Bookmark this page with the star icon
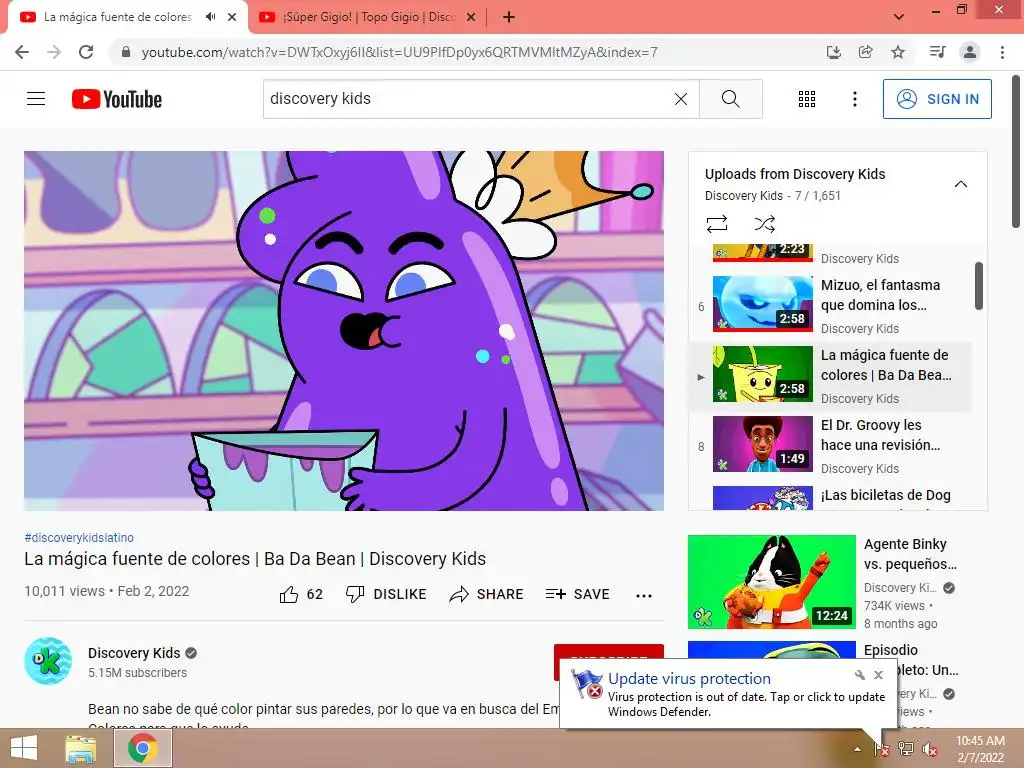The image size is (1024, 768). pos(898,52)
